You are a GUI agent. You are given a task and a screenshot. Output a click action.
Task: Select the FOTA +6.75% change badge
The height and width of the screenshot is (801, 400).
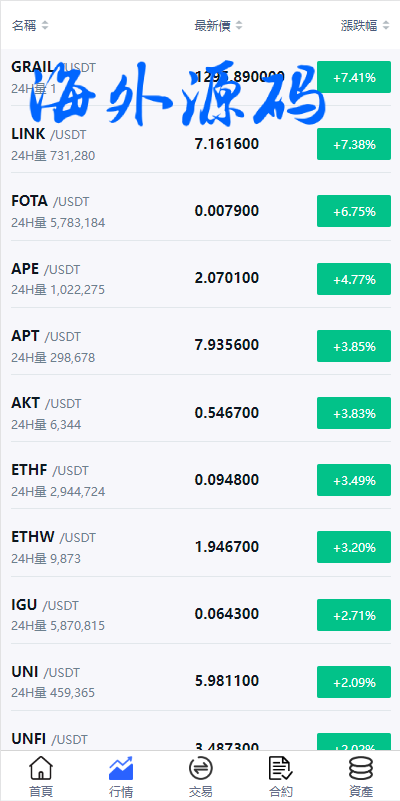[x=354, y=211]
